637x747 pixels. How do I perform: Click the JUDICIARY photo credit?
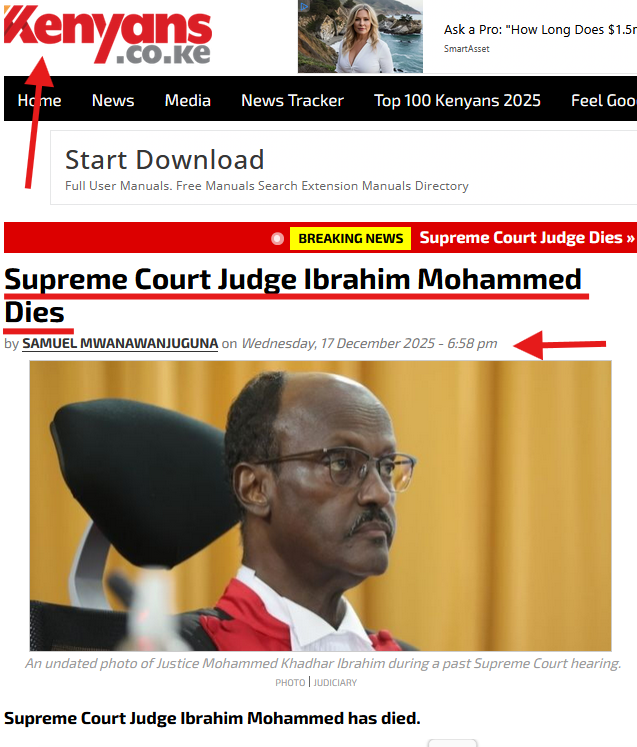[335, 683]
